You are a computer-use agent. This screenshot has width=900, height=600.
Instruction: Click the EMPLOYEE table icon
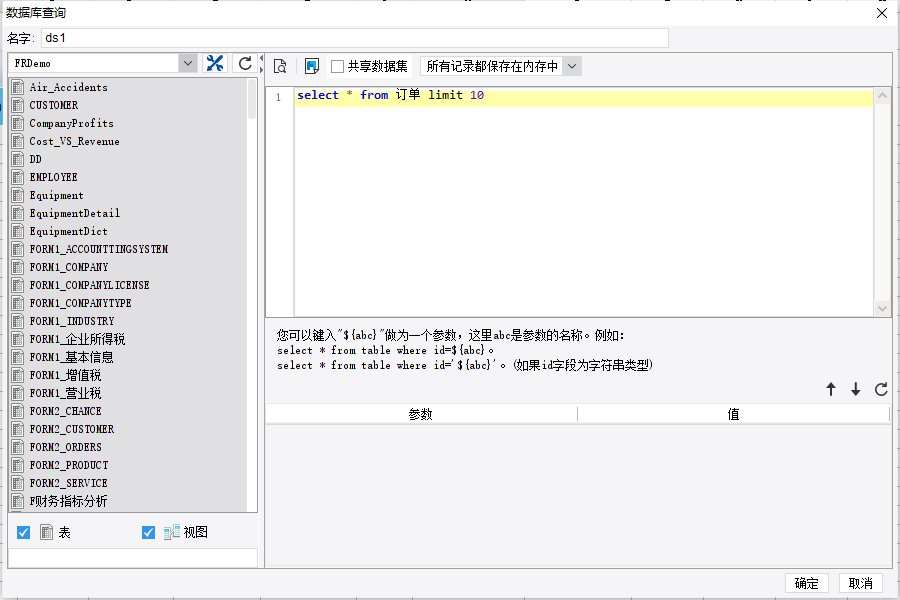(18, 177)
